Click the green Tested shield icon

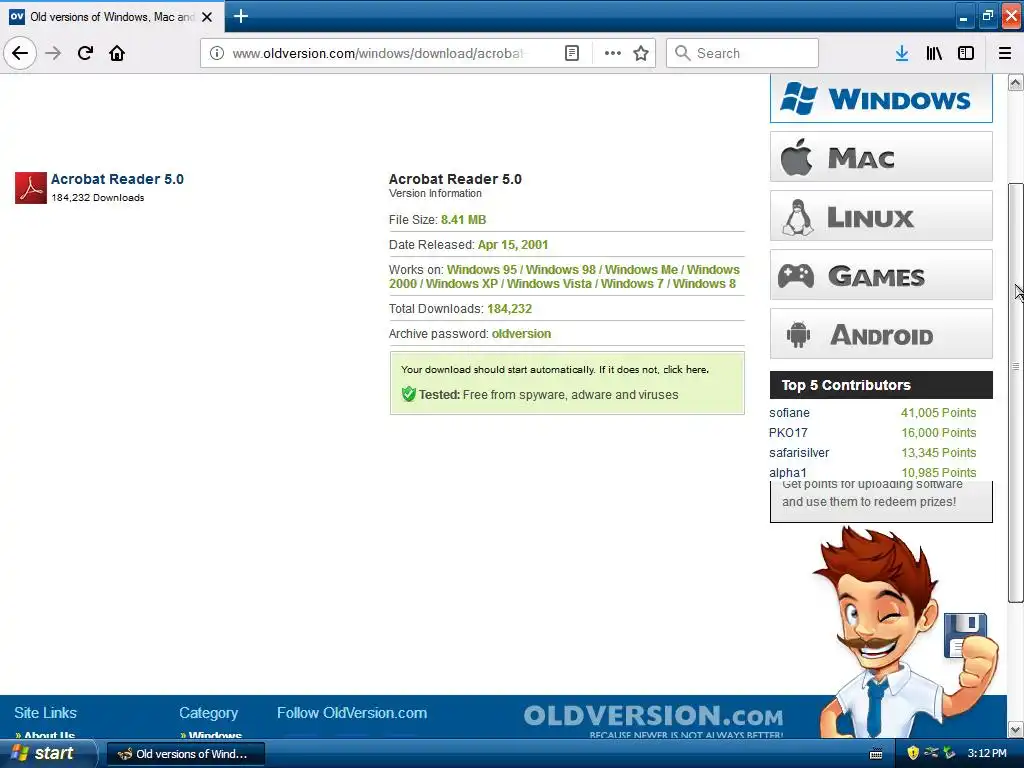pyautogui.click(x=409, y=394)
